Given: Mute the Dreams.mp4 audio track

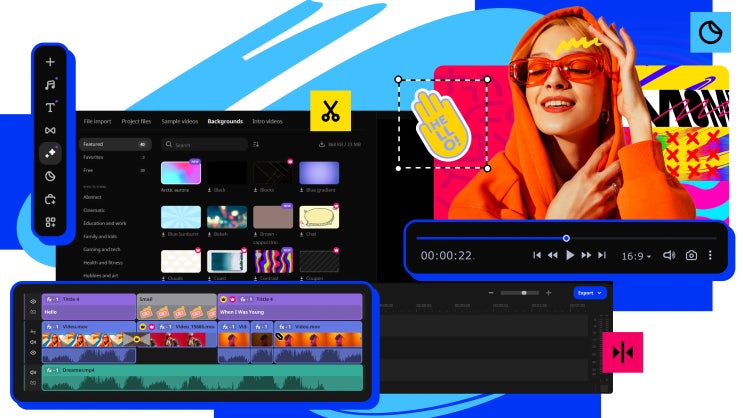Looking at the screenshot, I should tap(33, 373).
